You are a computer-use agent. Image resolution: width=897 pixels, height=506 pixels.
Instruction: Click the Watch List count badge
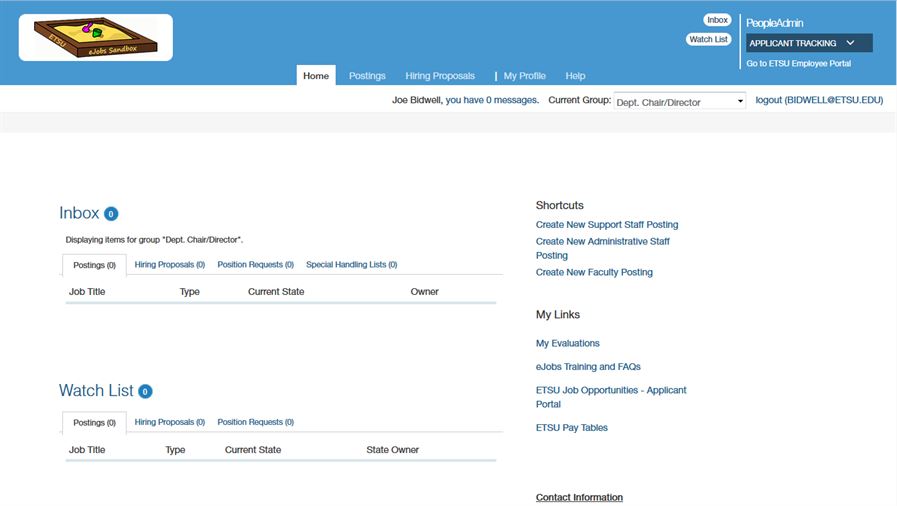tap(145, 392)
